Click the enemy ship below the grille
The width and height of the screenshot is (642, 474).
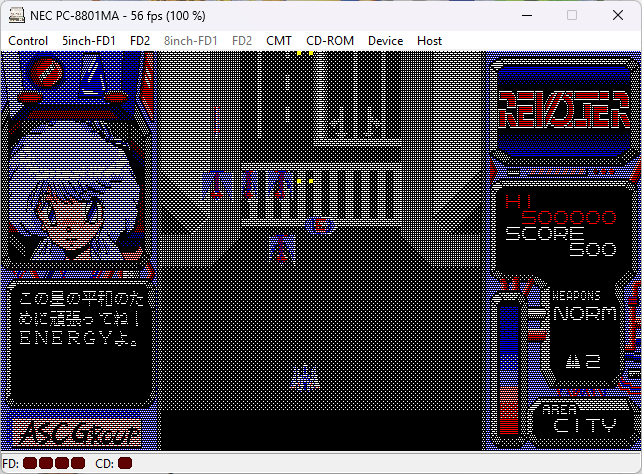282,248
